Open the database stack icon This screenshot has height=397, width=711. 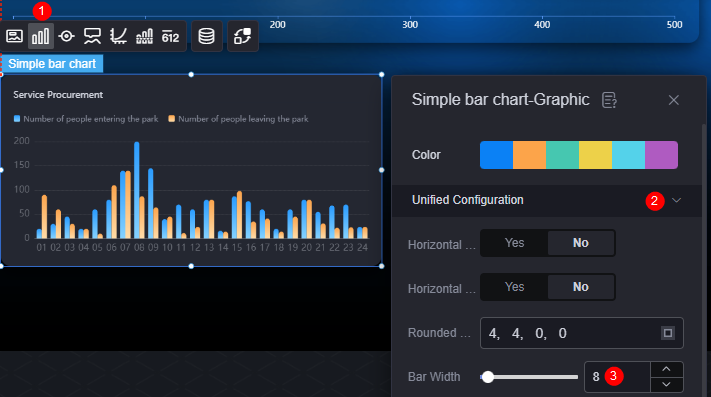point(206,36)
